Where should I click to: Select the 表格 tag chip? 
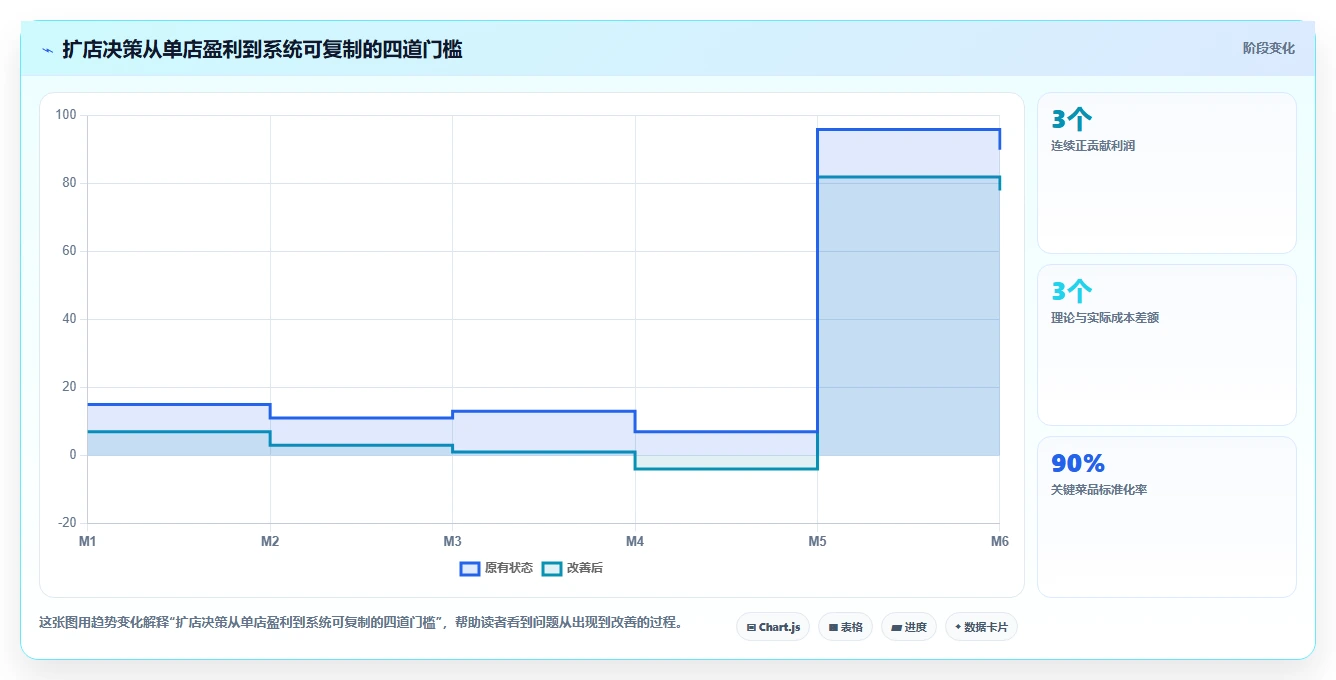tap(845, 627)
